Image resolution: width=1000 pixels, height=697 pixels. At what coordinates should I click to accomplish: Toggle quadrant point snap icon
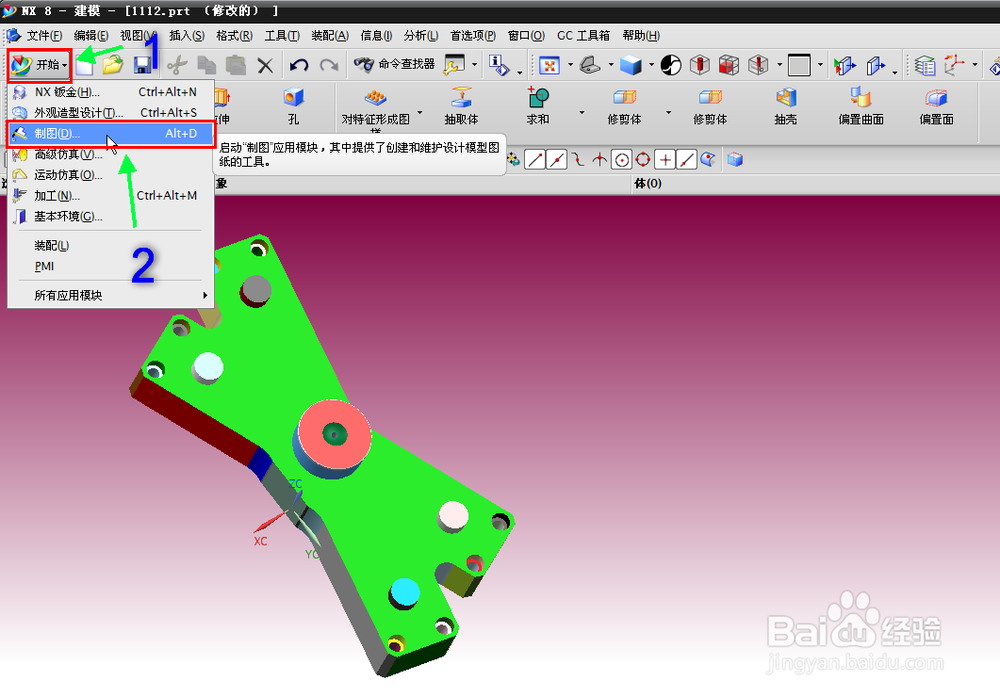643,159
